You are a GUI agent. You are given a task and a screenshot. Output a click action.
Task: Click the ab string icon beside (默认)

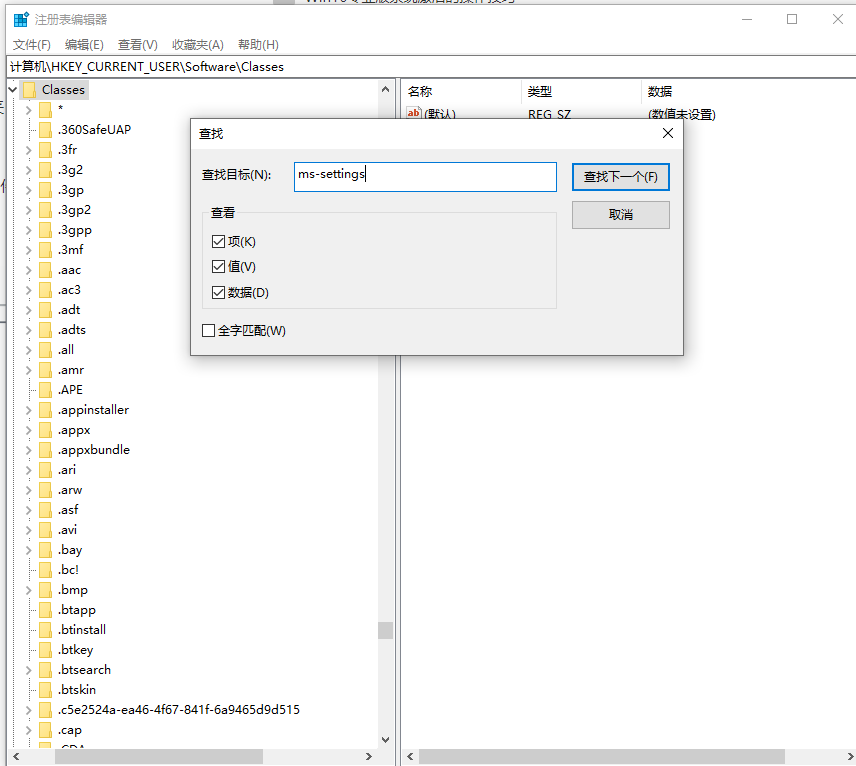(x=413, y=113)
